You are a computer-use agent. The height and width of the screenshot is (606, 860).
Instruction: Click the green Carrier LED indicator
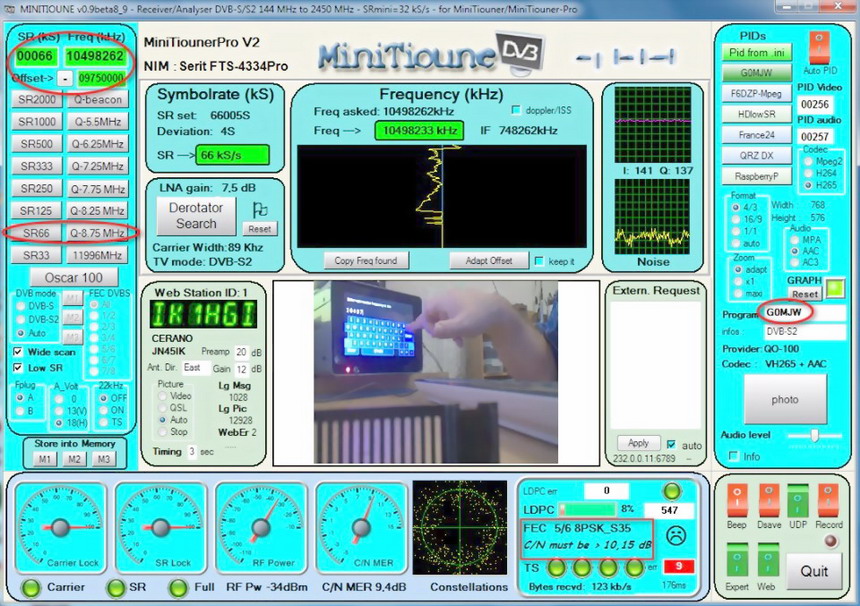pyautogui.click(x=31, y=587)
